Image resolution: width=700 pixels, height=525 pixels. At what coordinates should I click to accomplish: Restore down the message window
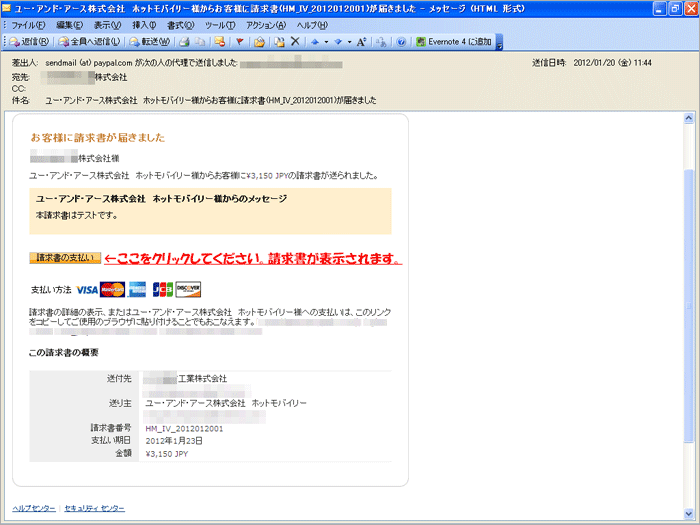coord(675,8)
